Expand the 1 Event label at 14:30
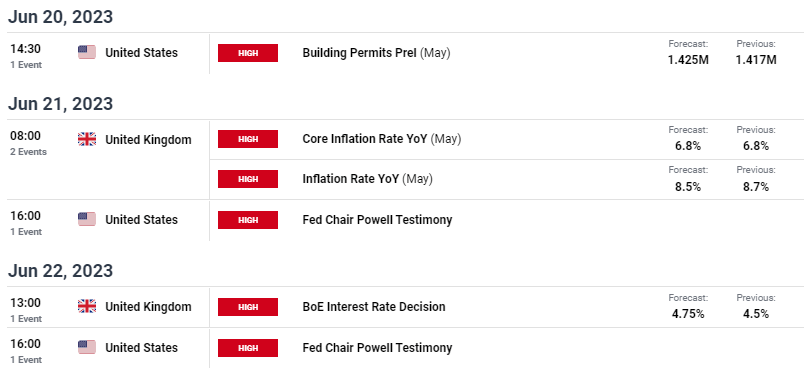The height and width of the screenshot is (378, 804). tap(26, 65)
